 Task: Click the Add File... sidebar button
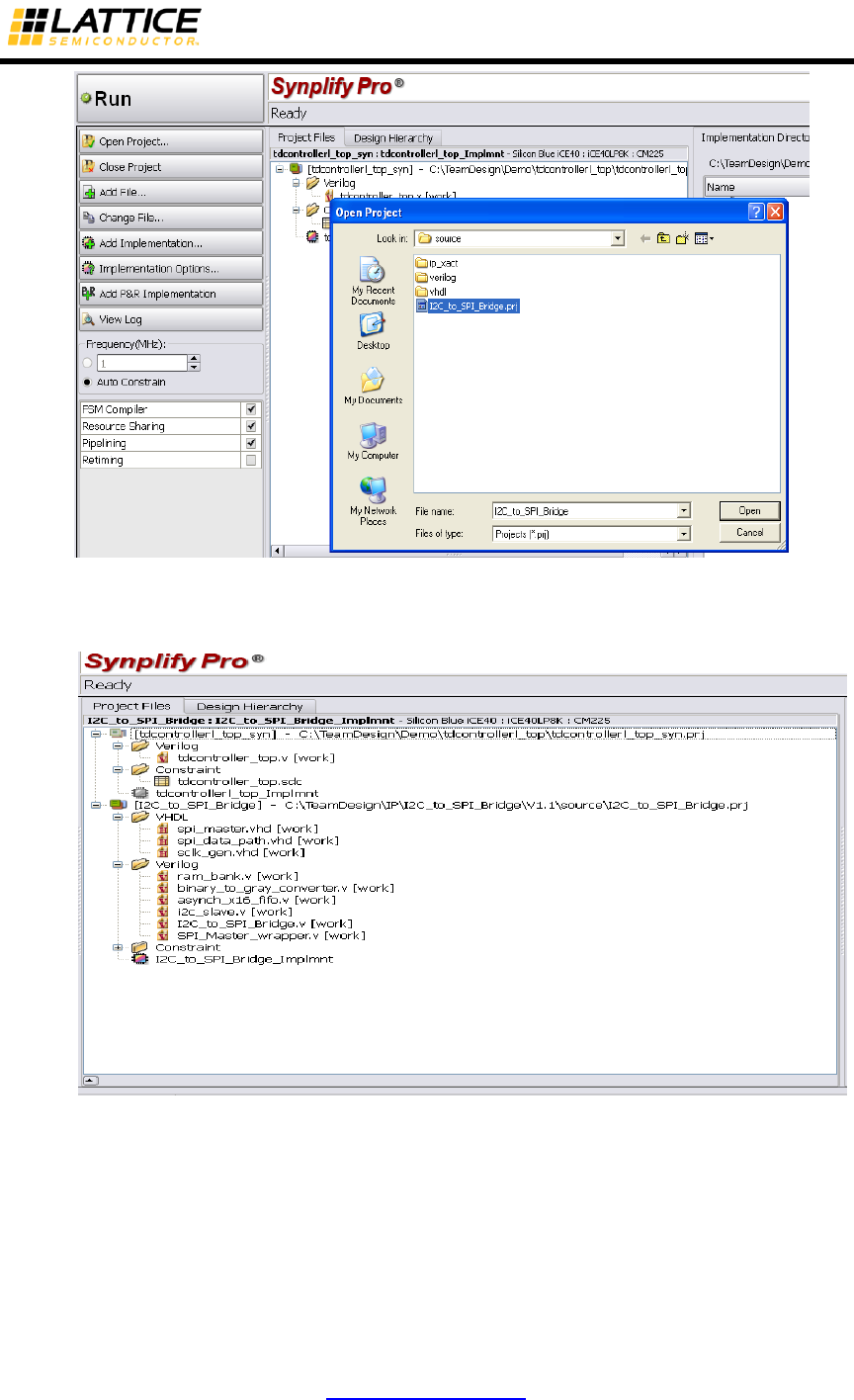click(x=170, y=192)
